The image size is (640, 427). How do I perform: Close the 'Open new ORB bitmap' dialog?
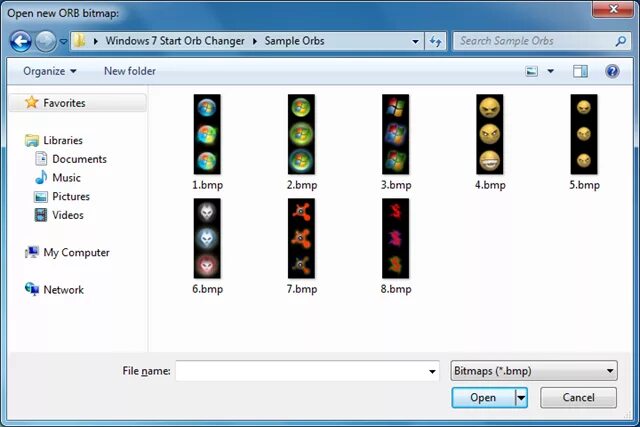tap(613, 9)
